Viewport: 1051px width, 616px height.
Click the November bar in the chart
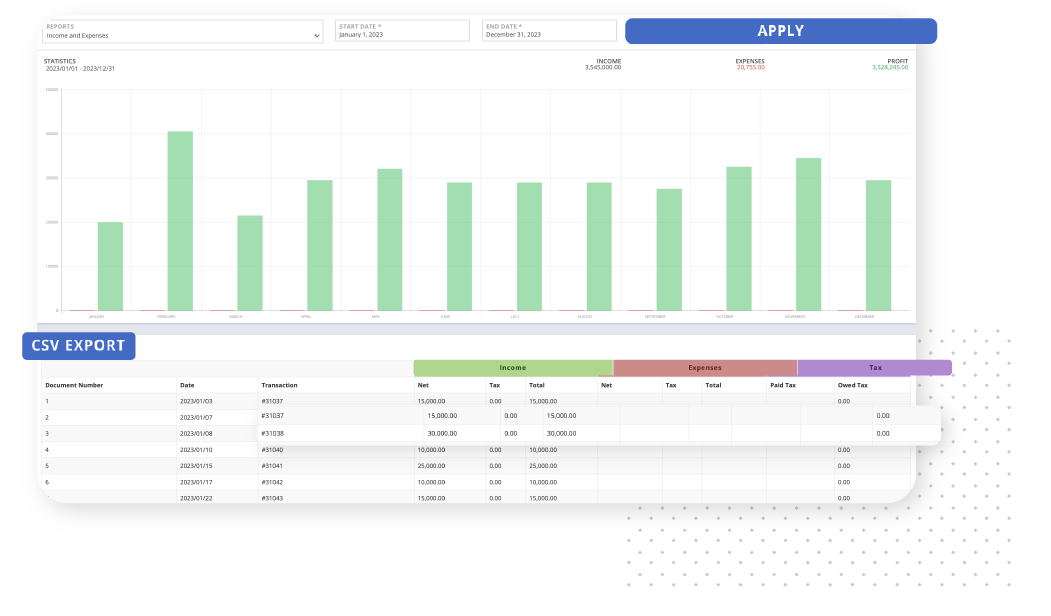pyautogui.click(x=808, y=234)
